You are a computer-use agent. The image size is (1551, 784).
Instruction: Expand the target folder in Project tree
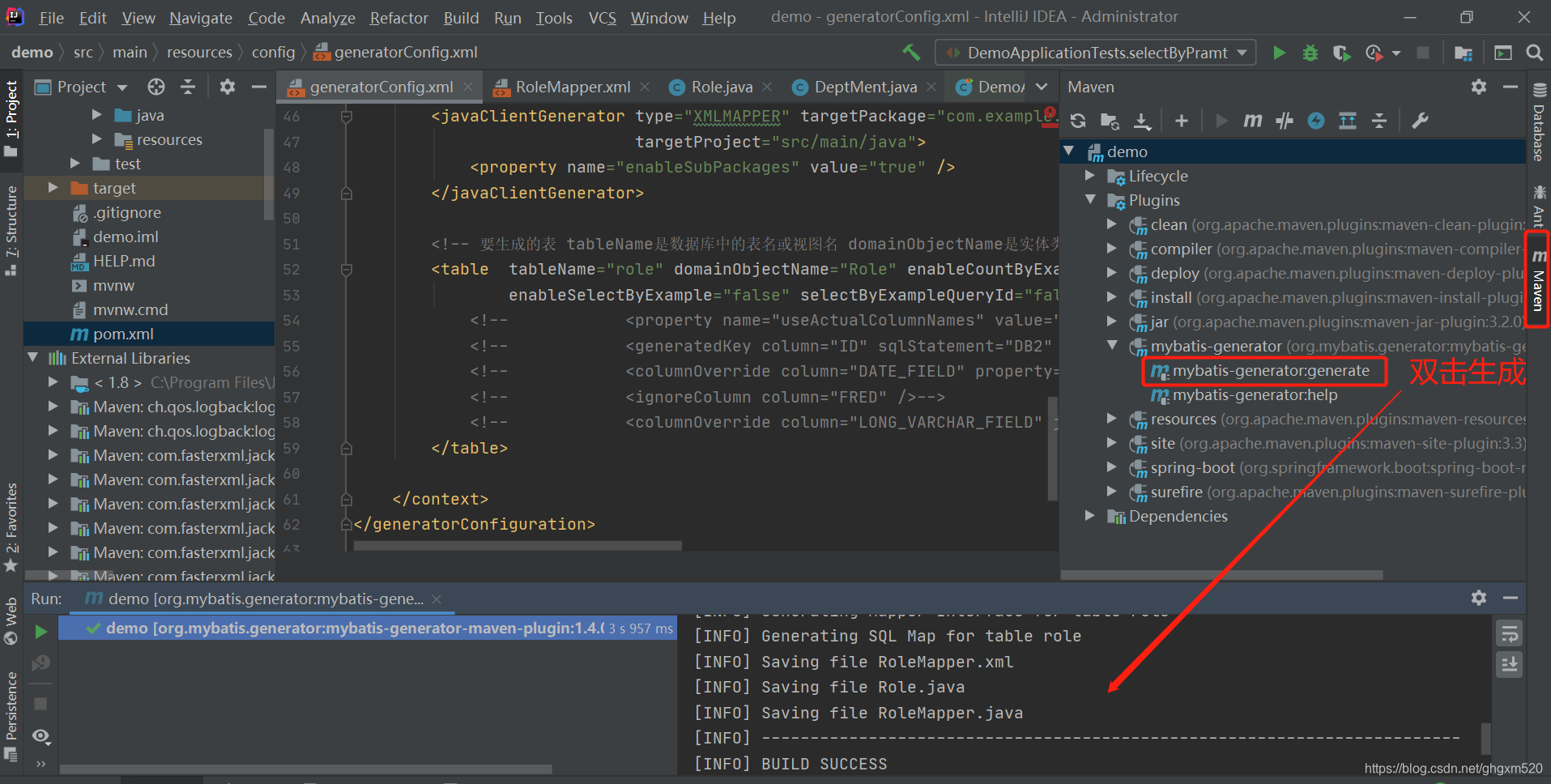(53, 188)
